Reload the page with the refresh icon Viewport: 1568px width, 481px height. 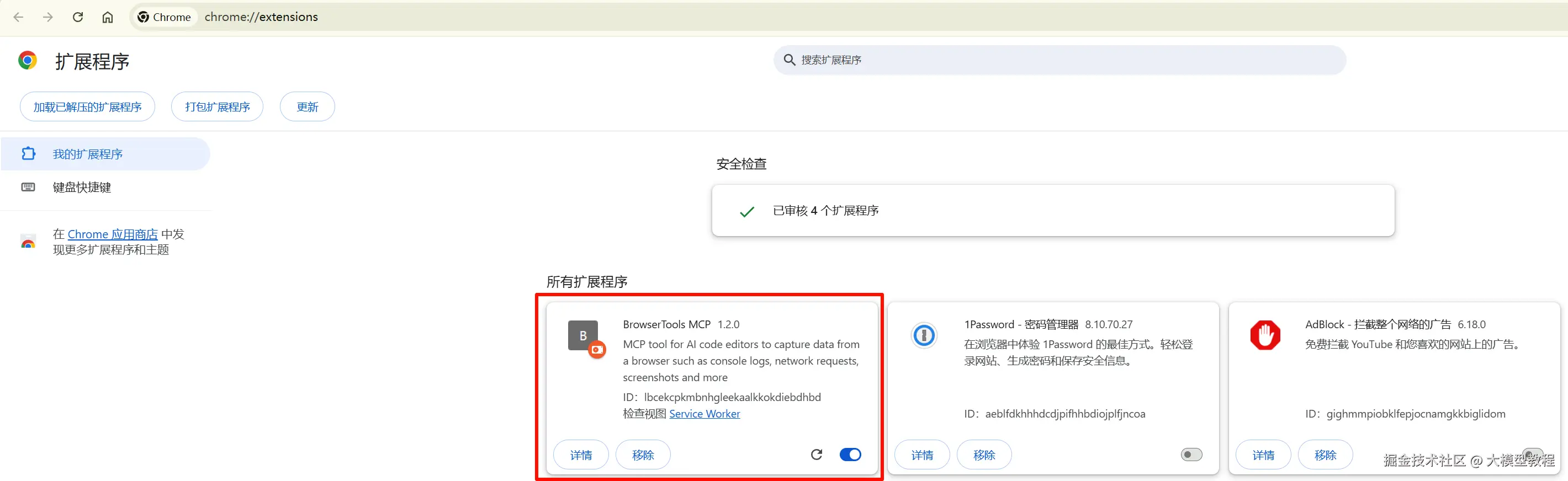click(x=77, y=17)
